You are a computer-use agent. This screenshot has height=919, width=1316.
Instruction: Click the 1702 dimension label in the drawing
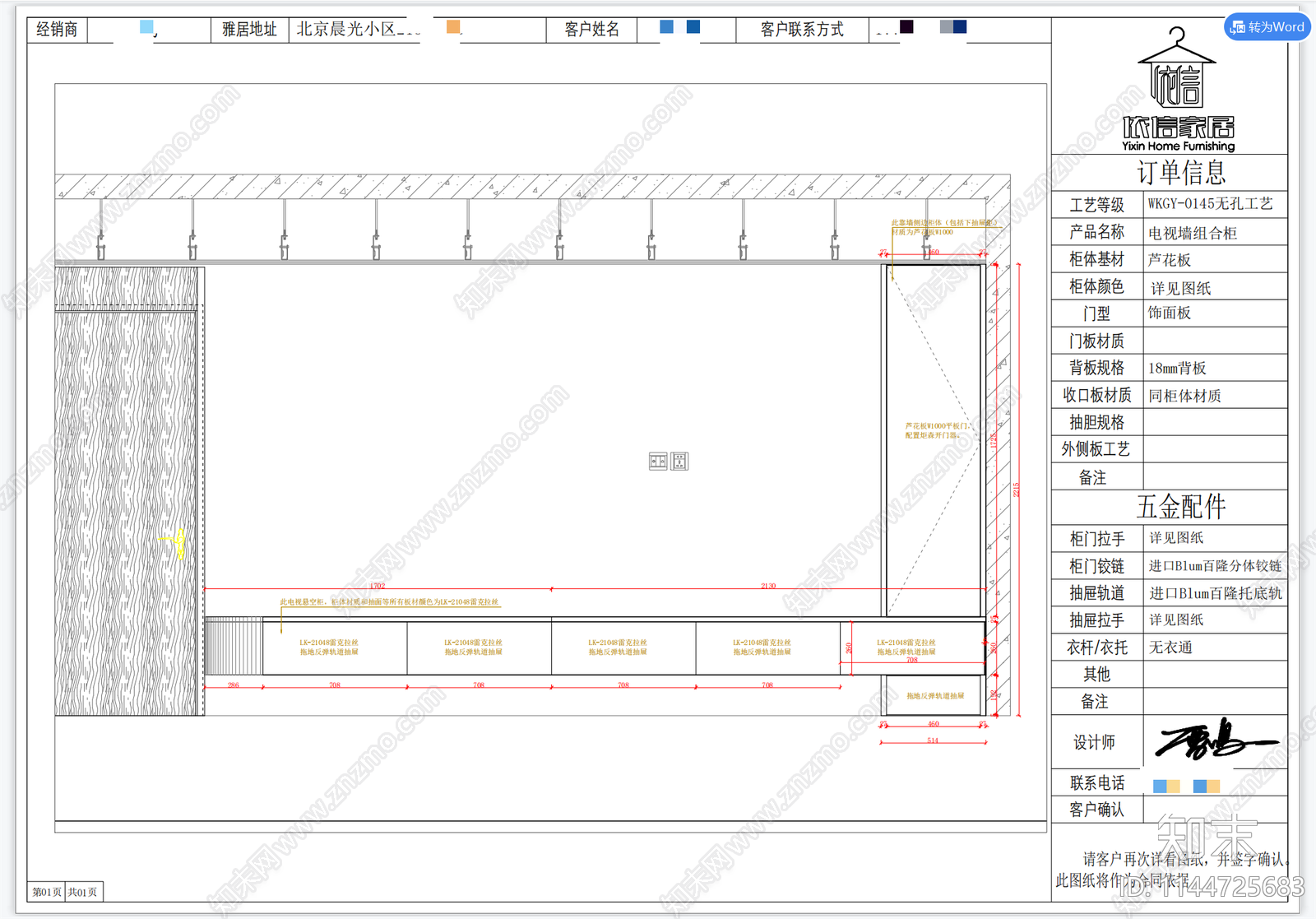378,586
